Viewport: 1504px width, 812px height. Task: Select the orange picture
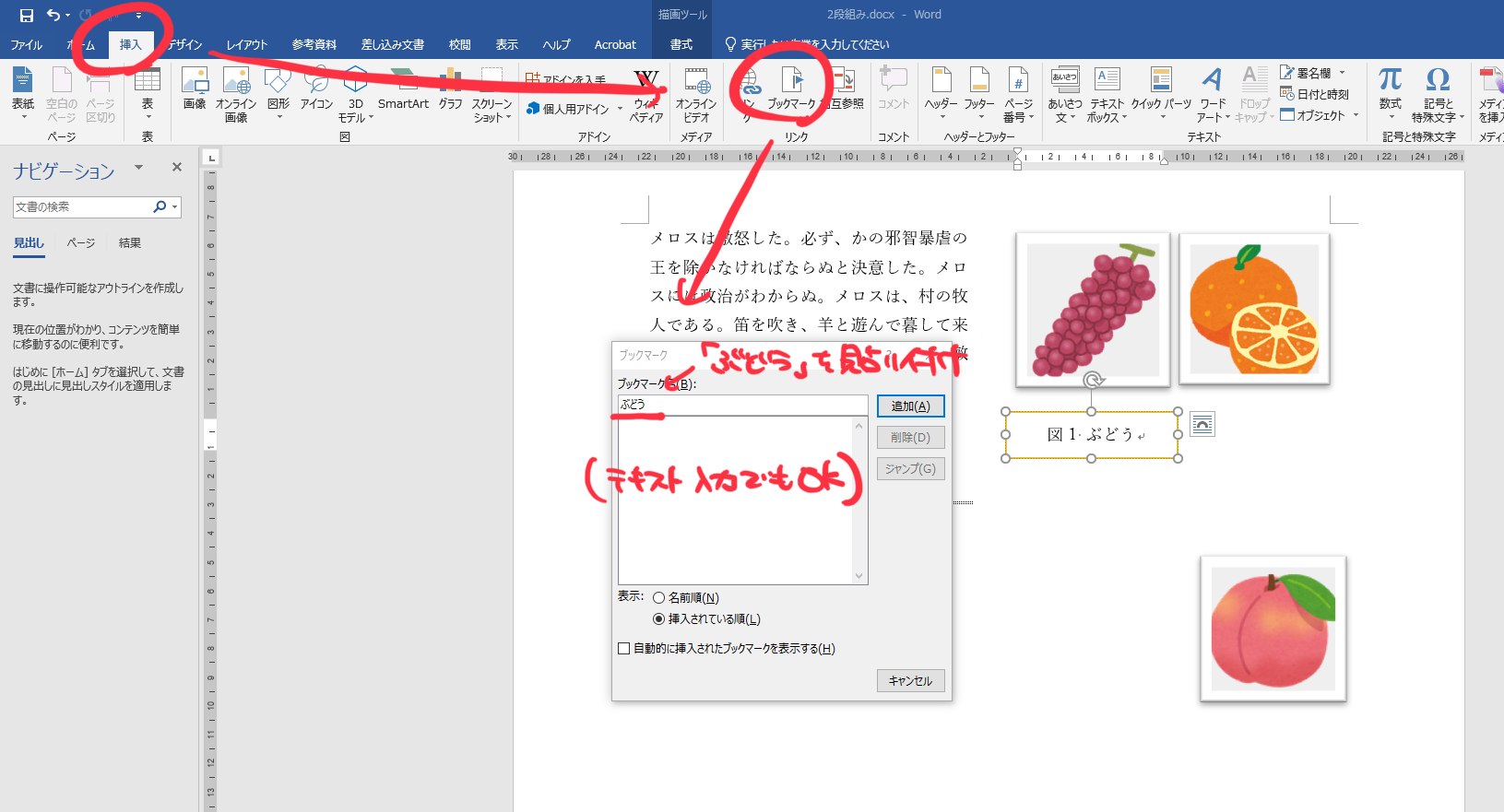point(1254,308)
